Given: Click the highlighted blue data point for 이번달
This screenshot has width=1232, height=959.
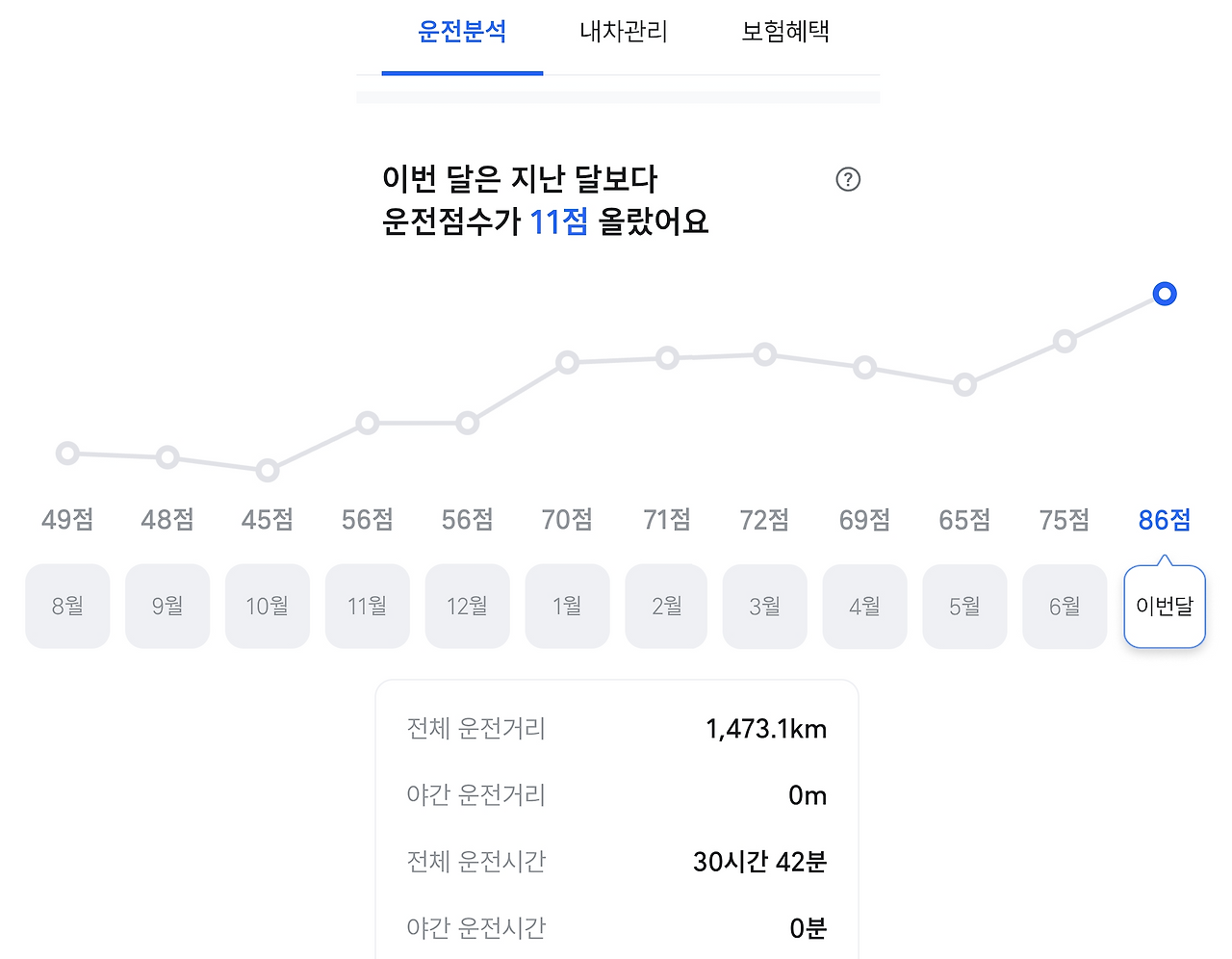Looking at the screenshot, I should pos(1164,294).
